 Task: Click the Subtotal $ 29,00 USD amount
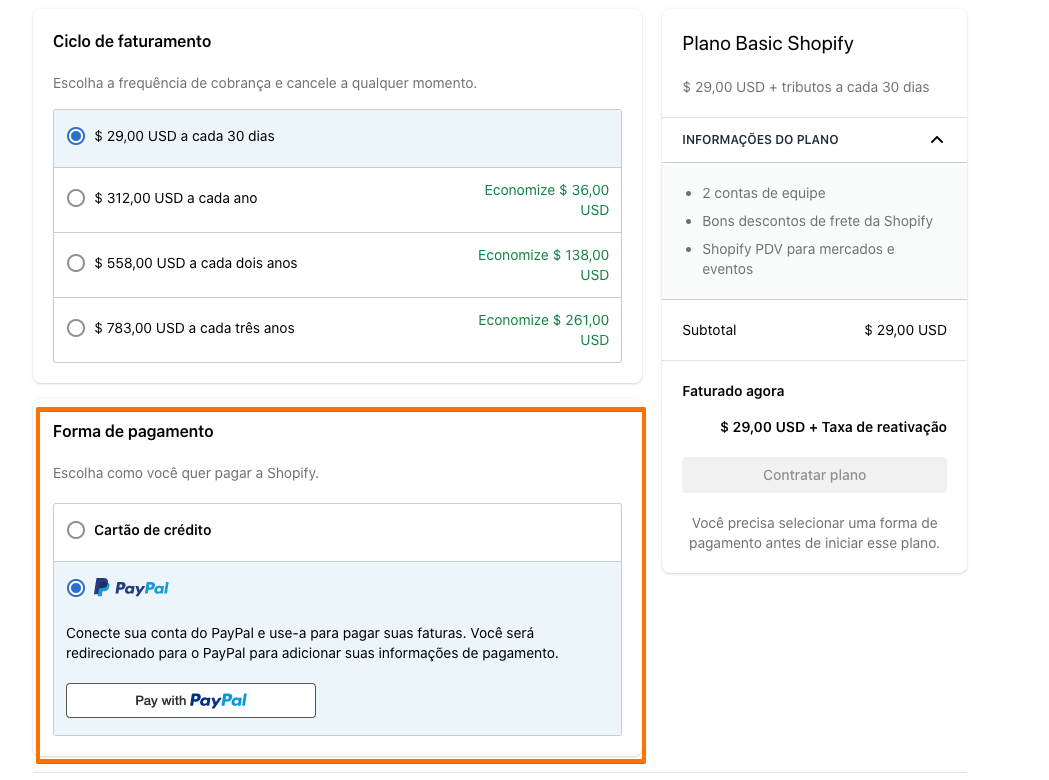[x=905, y=330]
